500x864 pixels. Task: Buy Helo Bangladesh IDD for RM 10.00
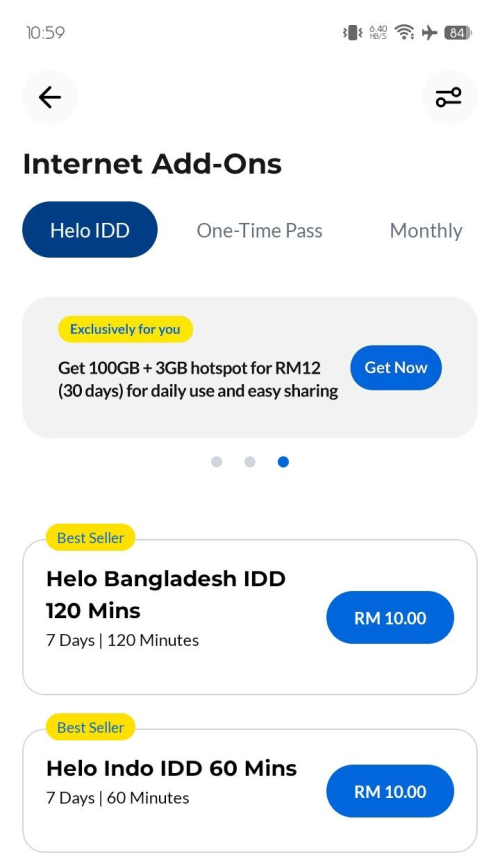(x=390, y=618)
